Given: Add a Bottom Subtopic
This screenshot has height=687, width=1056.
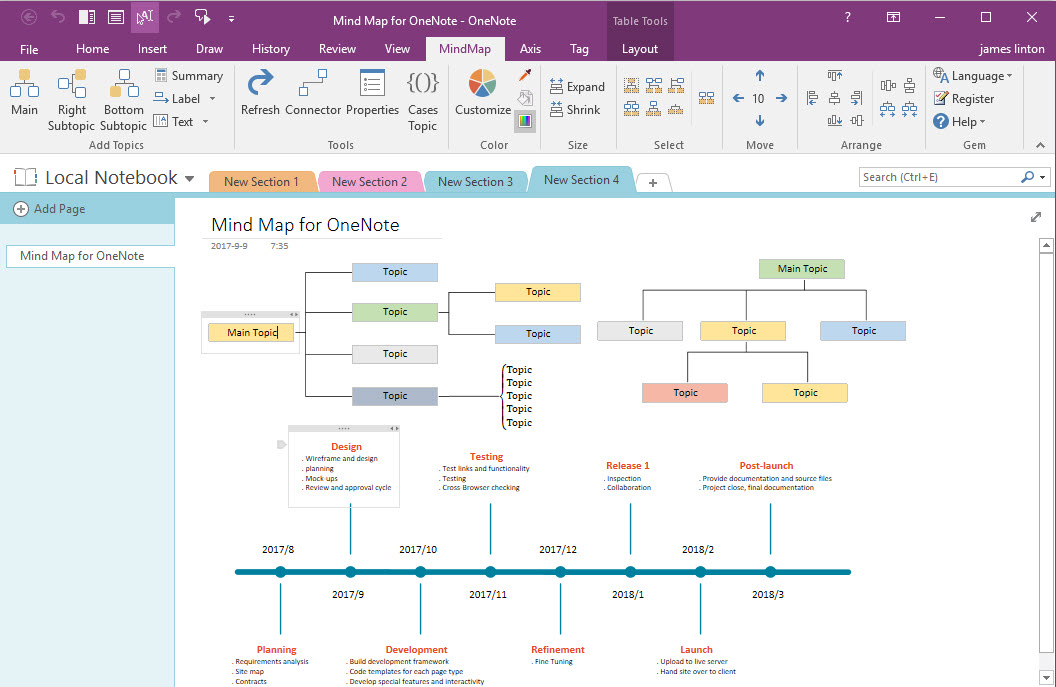Looking at the screenshot, I should [x=122, y=97].
